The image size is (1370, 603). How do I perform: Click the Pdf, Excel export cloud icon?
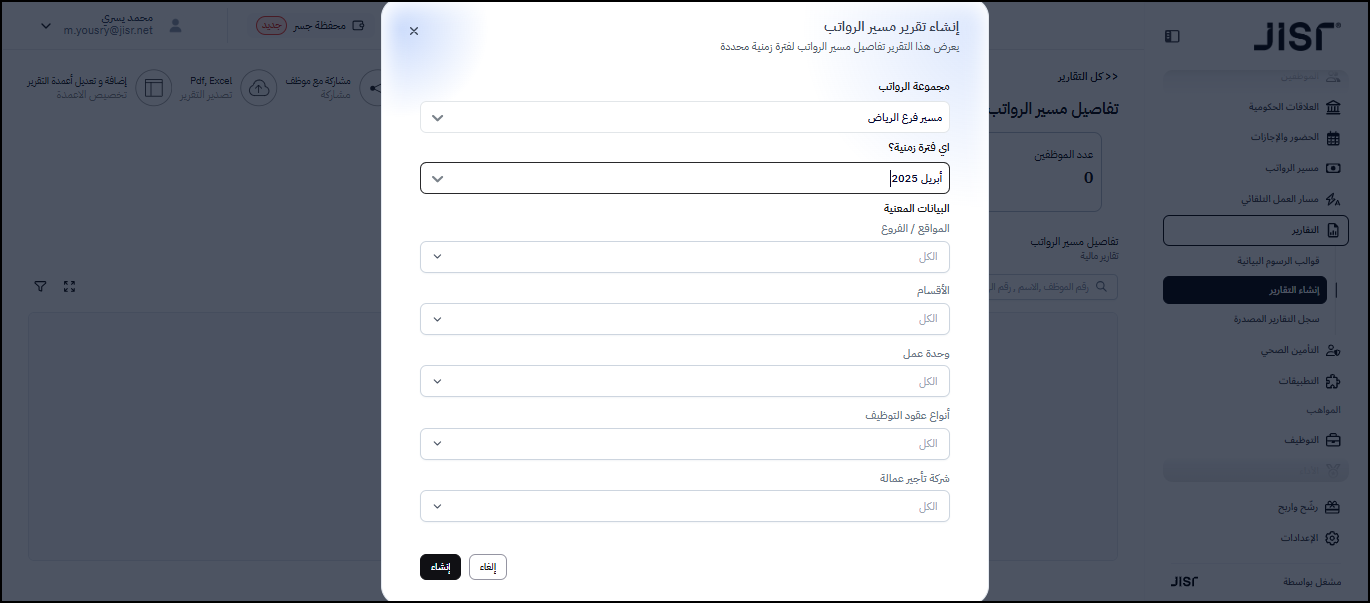coord(259,88)
